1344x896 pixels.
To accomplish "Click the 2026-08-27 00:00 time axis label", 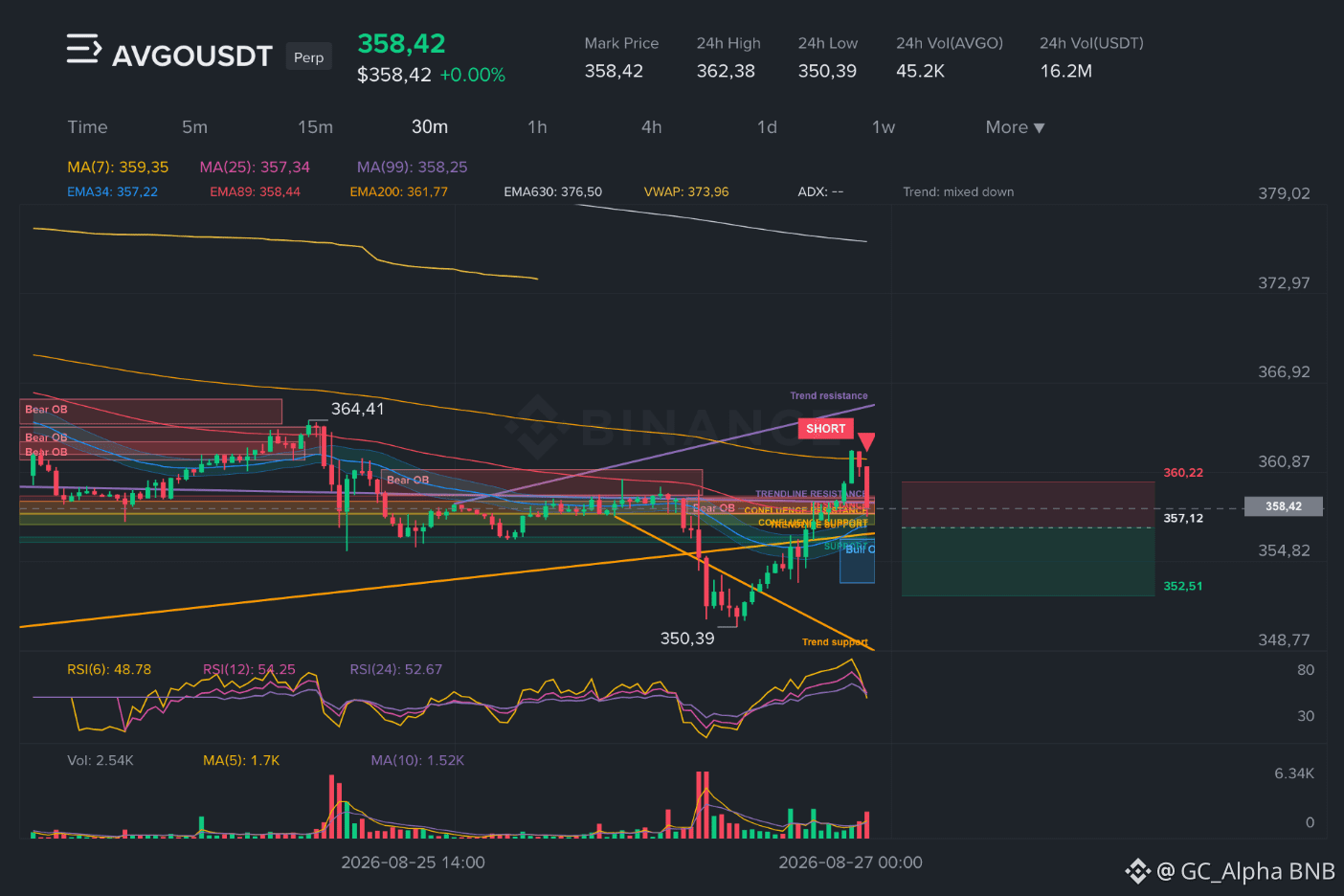I will (850, 862).
